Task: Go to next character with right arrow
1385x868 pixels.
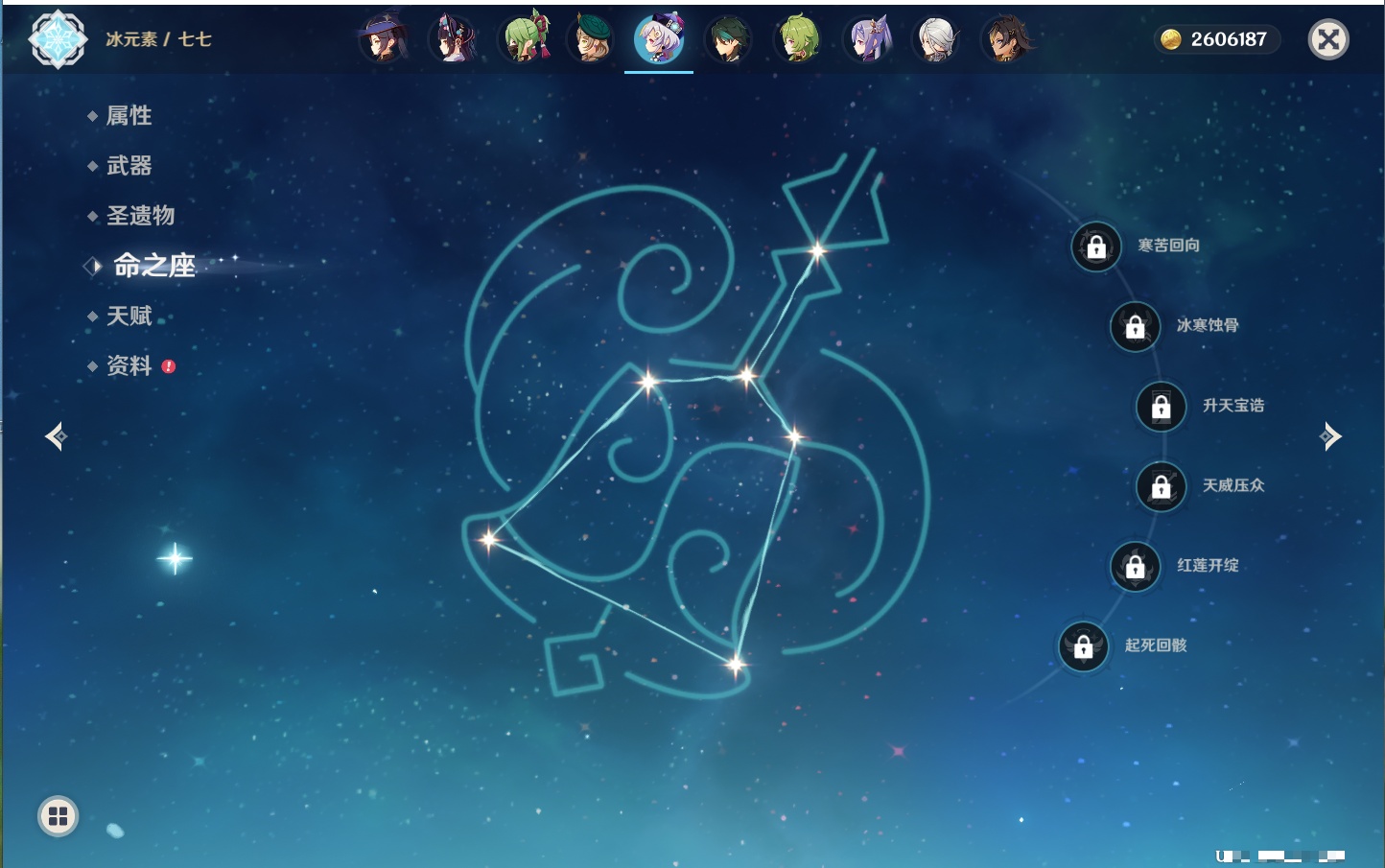Action: click(1330, 436)
